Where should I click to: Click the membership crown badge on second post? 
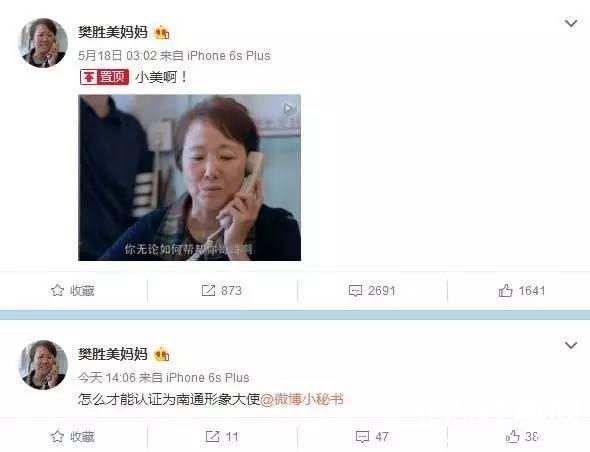162,354
